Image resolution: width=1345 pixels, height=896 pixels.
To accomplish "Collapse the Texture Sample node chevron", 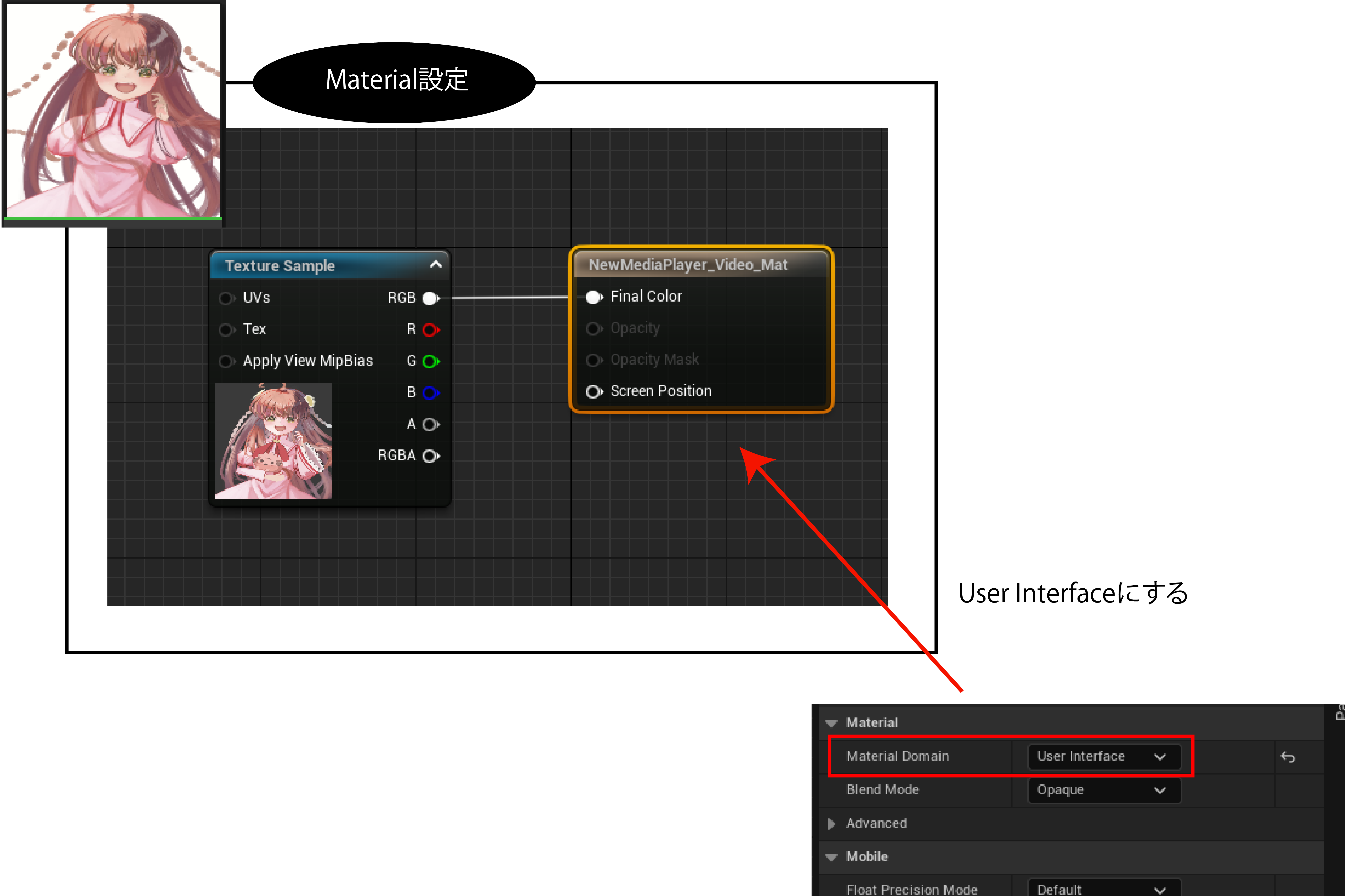I will pos(435,265).
